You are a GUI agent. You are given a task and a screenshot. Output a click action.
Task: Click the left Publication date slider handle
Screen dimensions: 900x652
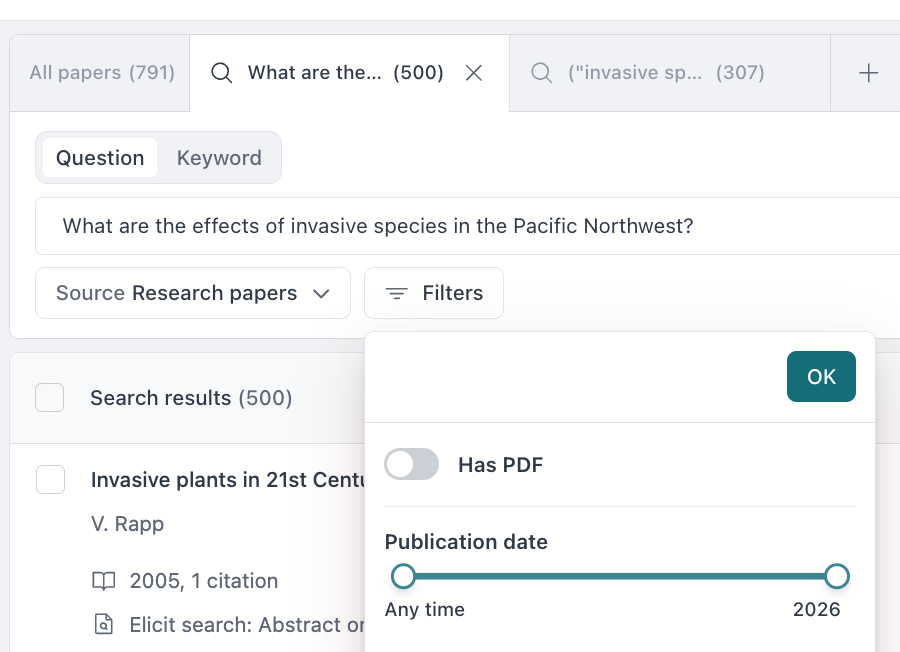pyautogui.click(x=403, y=576)
